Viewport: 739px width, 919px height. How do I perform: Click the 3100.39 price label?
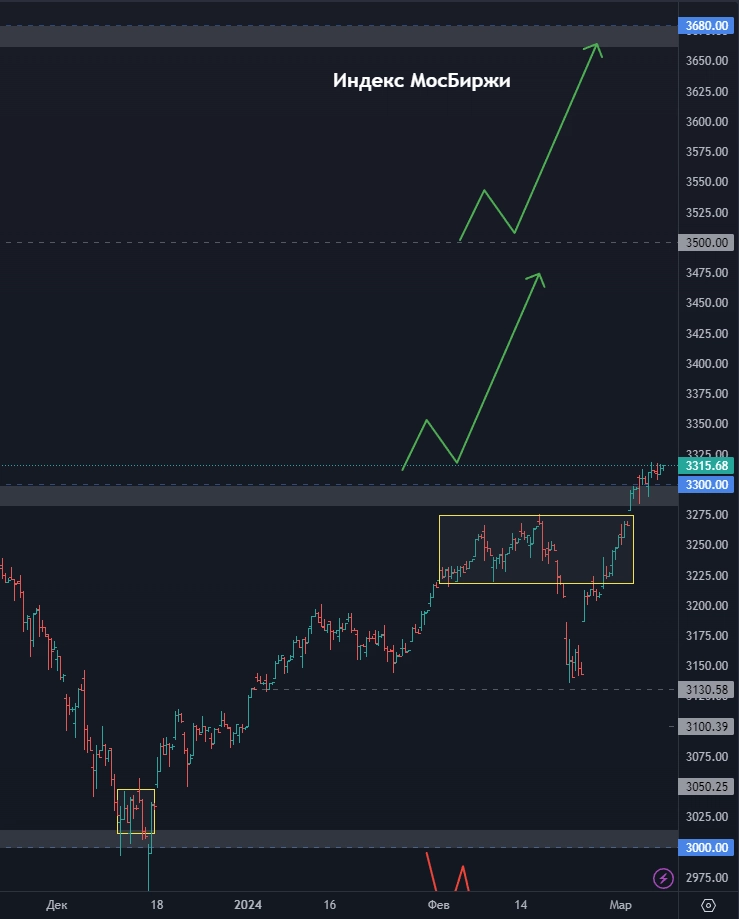coord(706,727)
